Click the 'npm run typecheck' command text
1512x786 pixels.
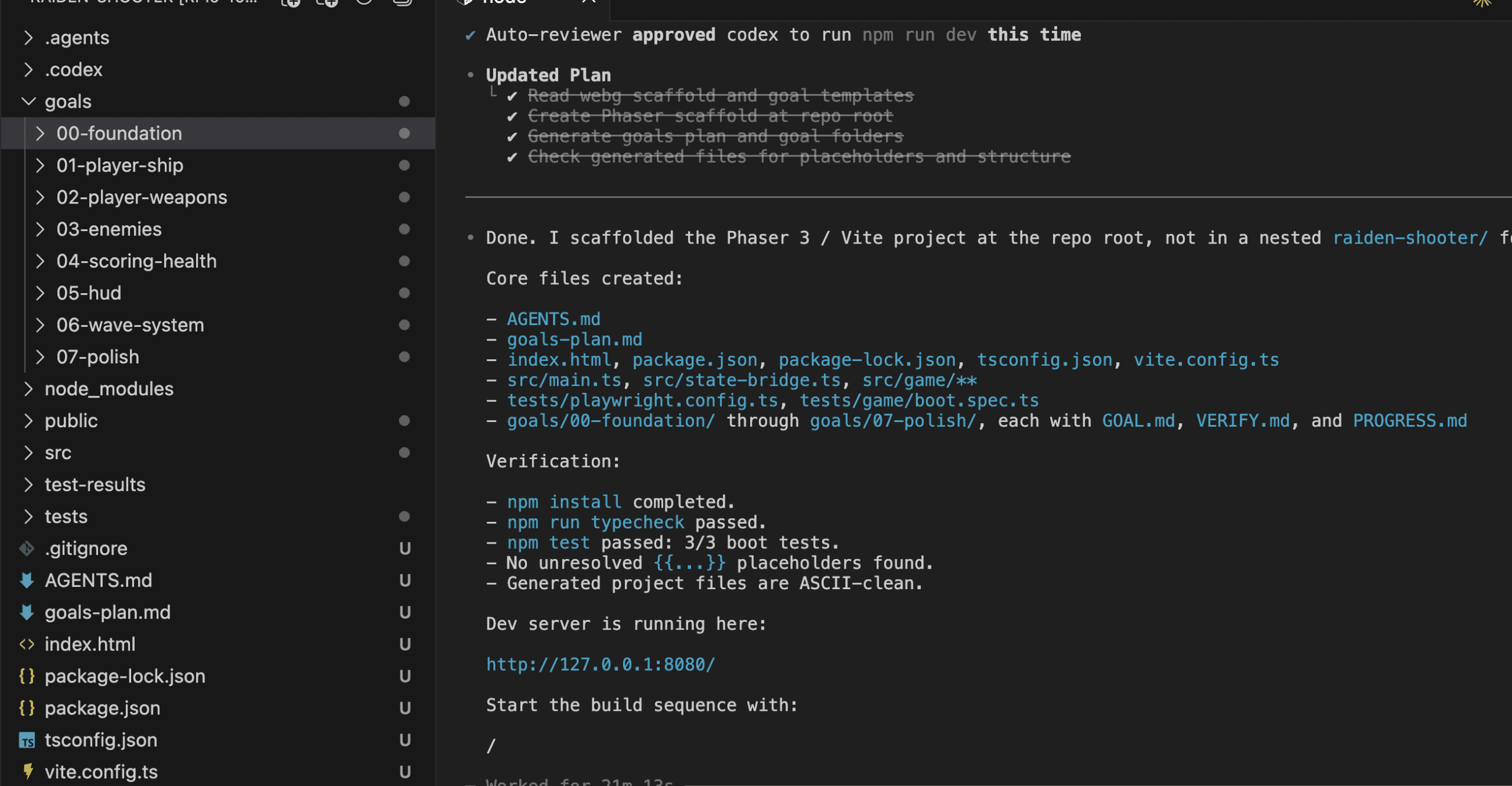[595, 522]
